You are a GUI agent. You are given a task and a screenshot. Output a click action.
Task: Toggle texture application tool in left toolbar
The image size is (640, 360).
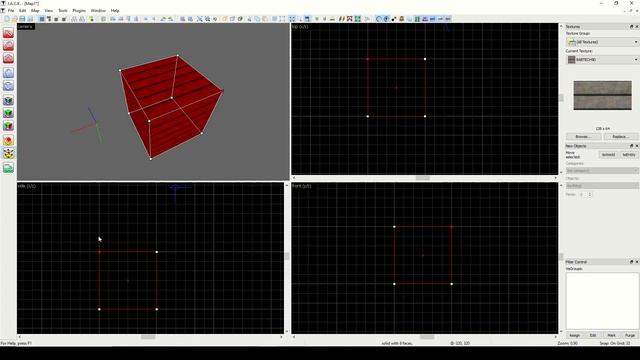click(8, 100)
